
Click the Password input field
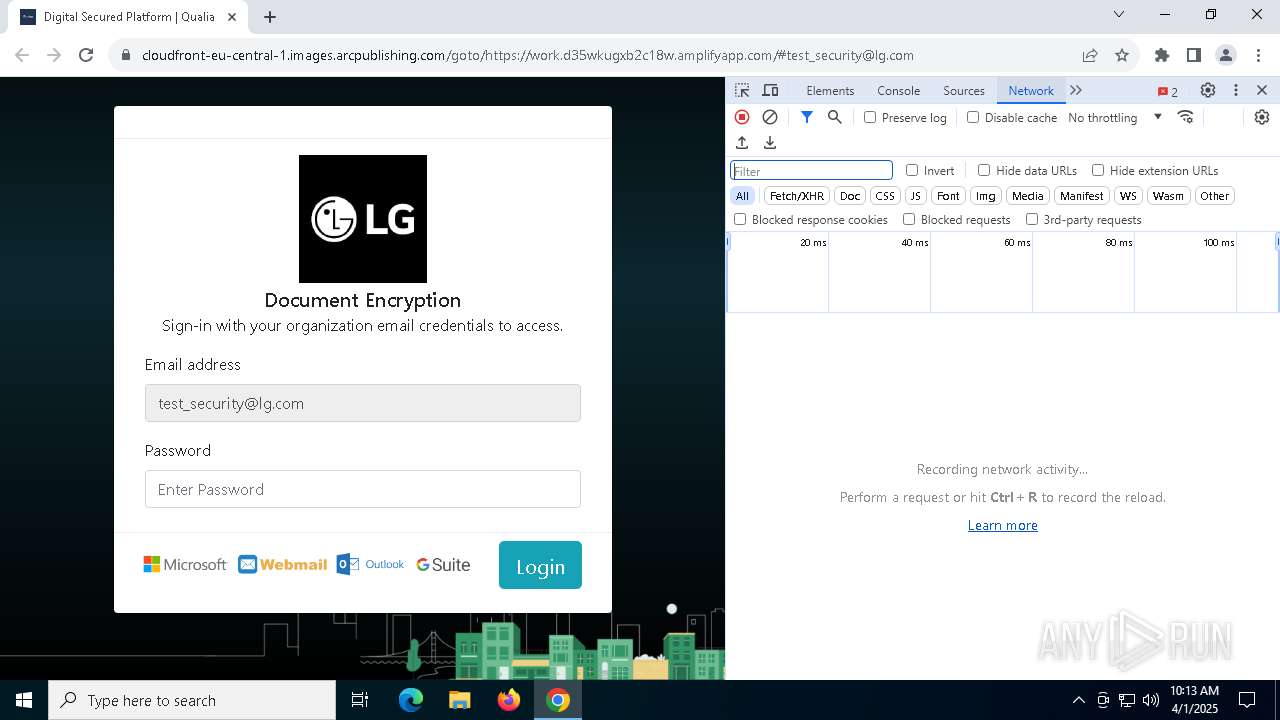point(363,489)
